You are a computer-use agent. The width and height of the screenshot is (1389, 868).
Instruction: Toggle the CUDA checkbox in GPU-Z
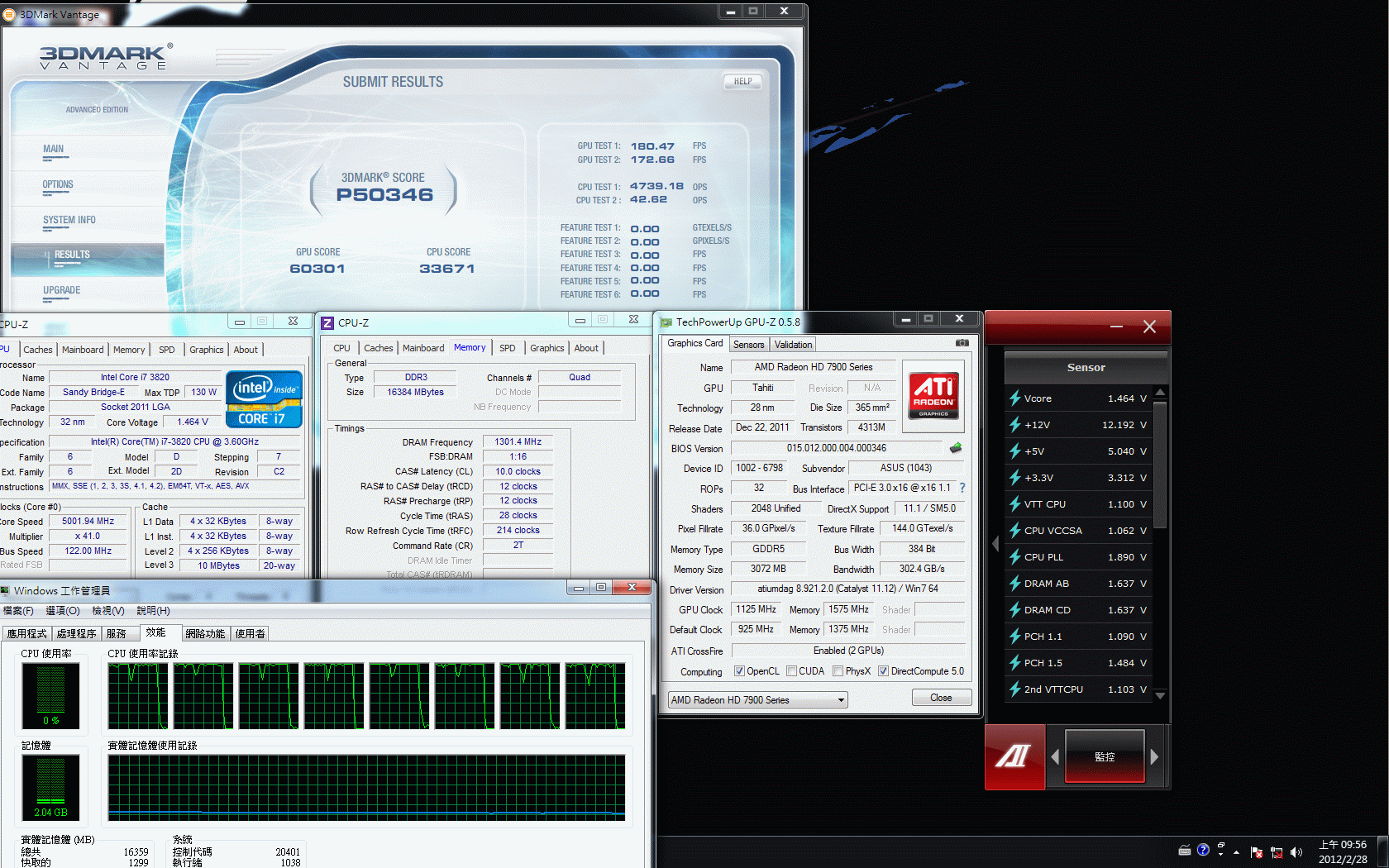click(x=791, y=671)
